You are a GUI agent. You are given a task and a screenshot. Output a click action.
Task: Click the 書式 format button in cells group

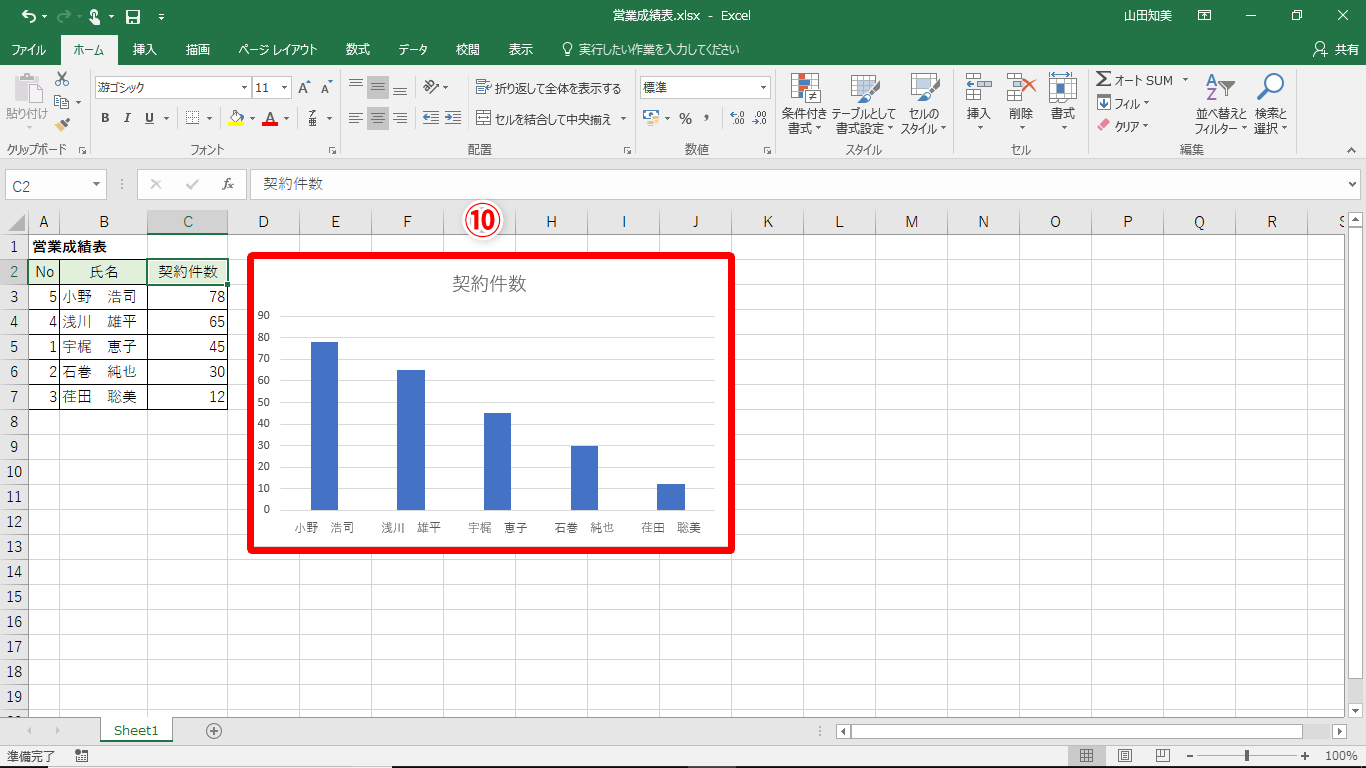point(1063,104)
